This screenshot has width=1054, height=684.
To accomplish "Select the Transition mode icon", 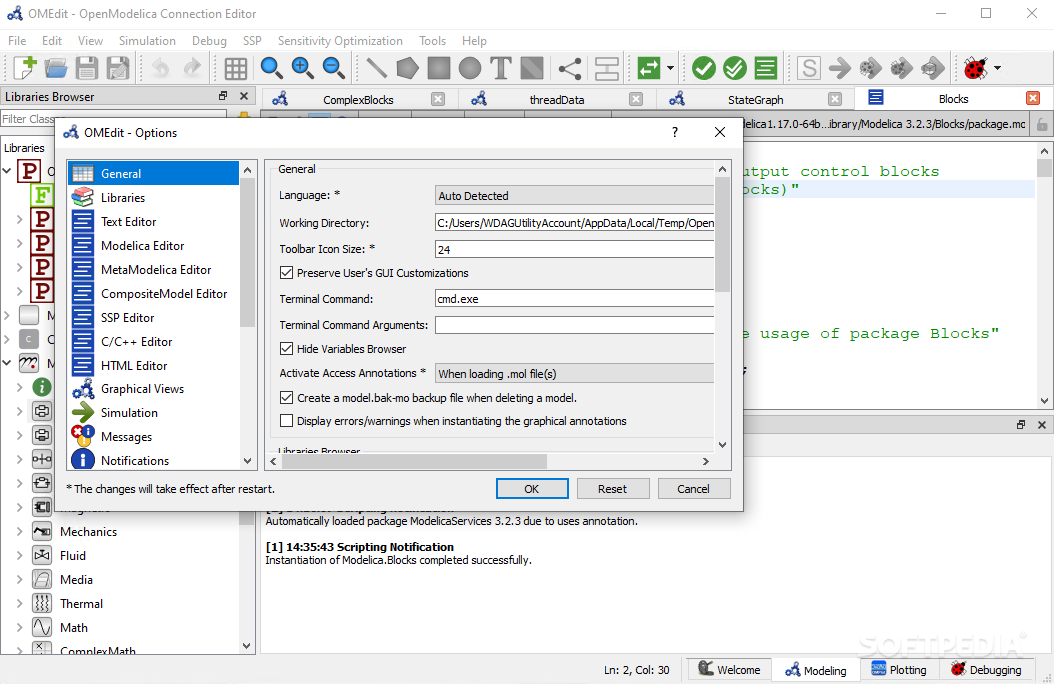I will [x=606, y=68].
